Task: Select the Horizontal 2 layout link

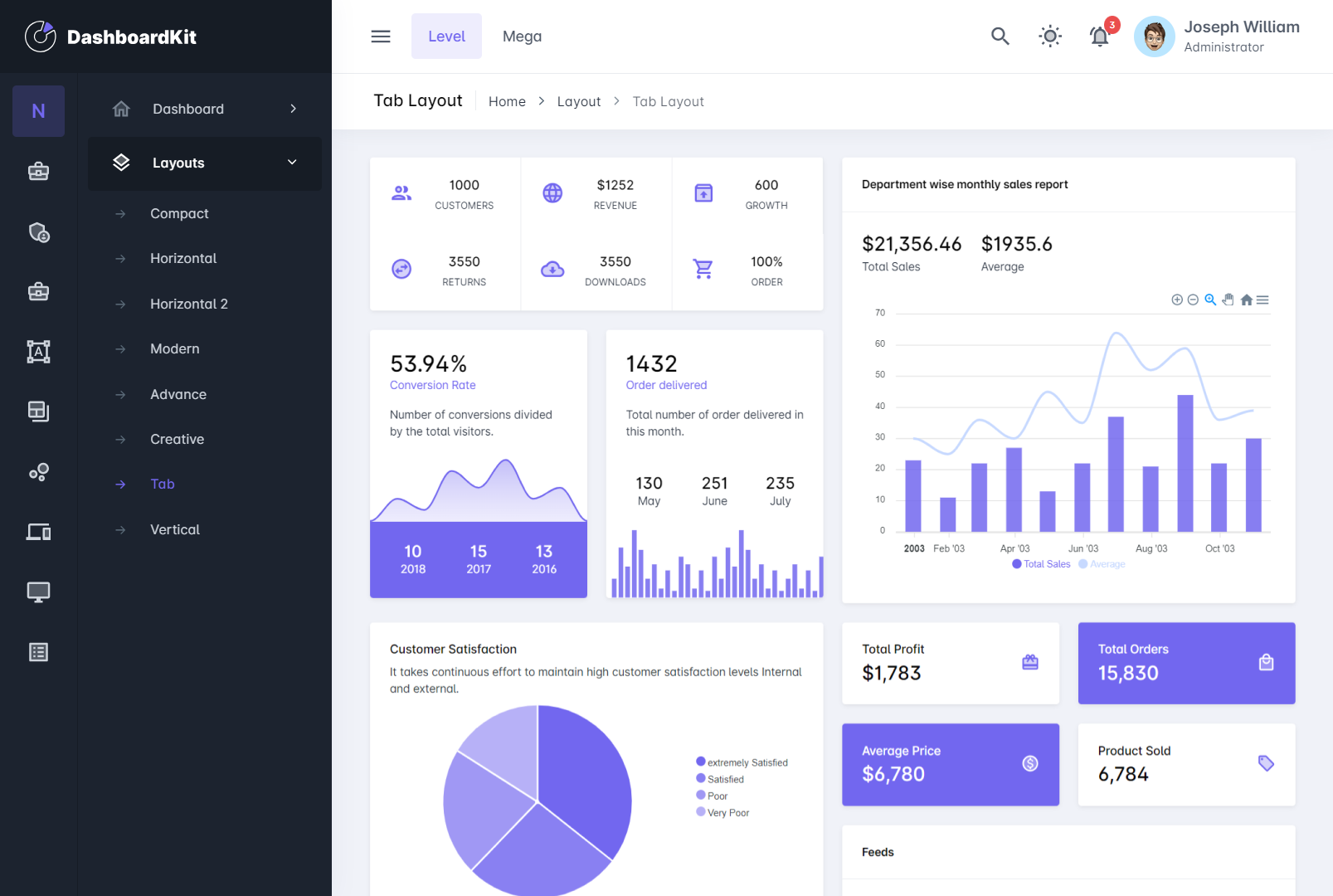Action: (189, 304)
